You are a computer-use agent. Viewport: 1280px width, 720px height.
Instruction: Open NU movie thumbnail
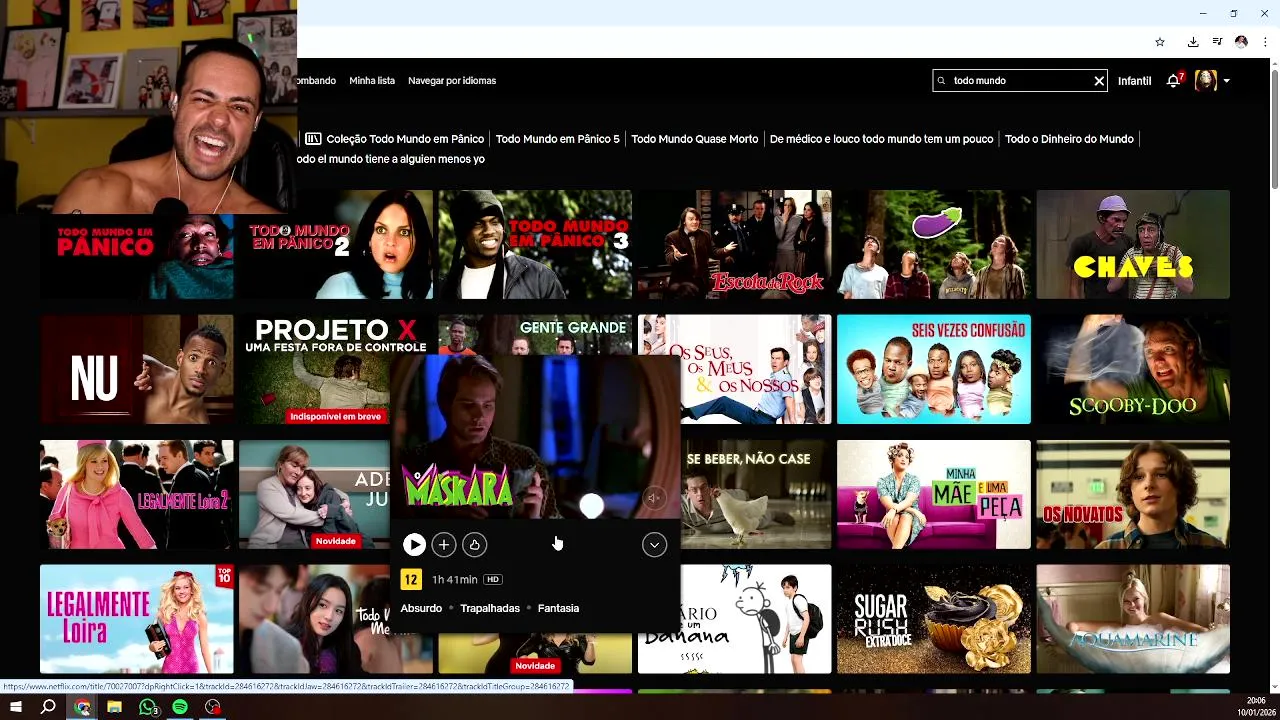pyautogui.click(x=137, y=369)
